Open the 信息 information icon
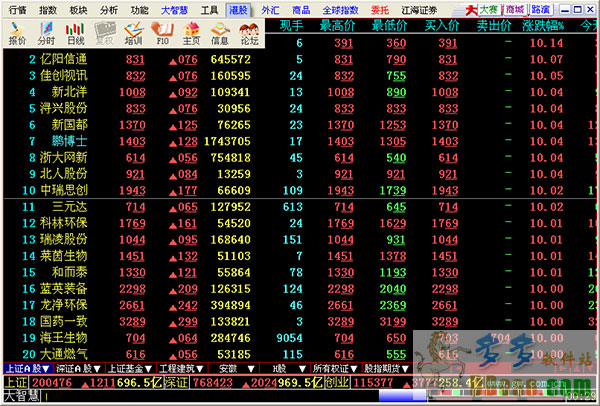 tap(220, 34)
